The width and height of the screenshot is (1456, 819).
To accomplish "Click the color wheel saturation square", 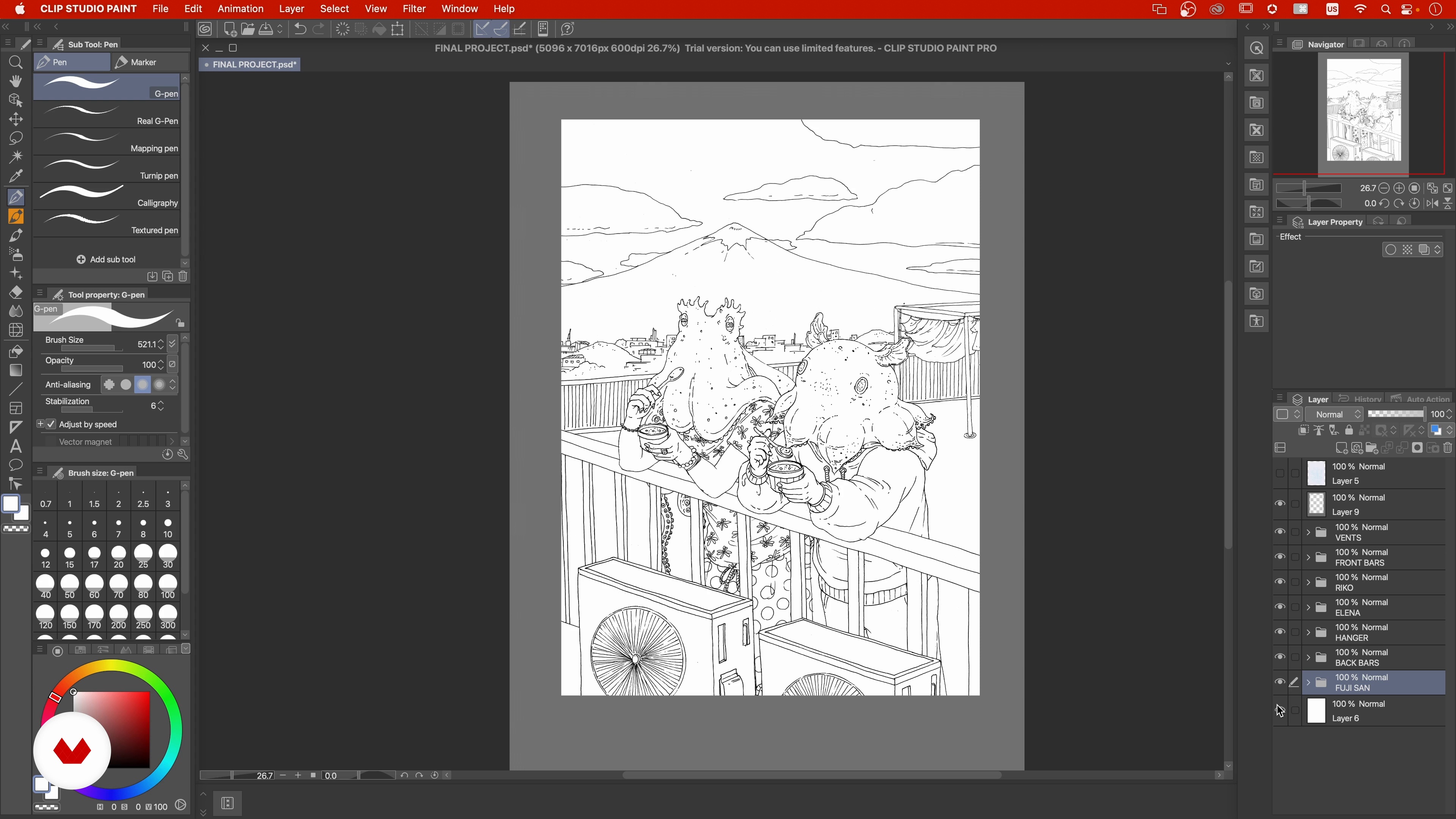I will (111, 729).
